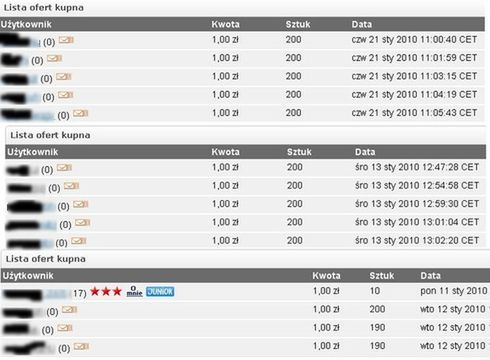Click 200 quantity in 13:02:20 row
Viewport: 490px width, 360px height.
click(x=295, y=241)
